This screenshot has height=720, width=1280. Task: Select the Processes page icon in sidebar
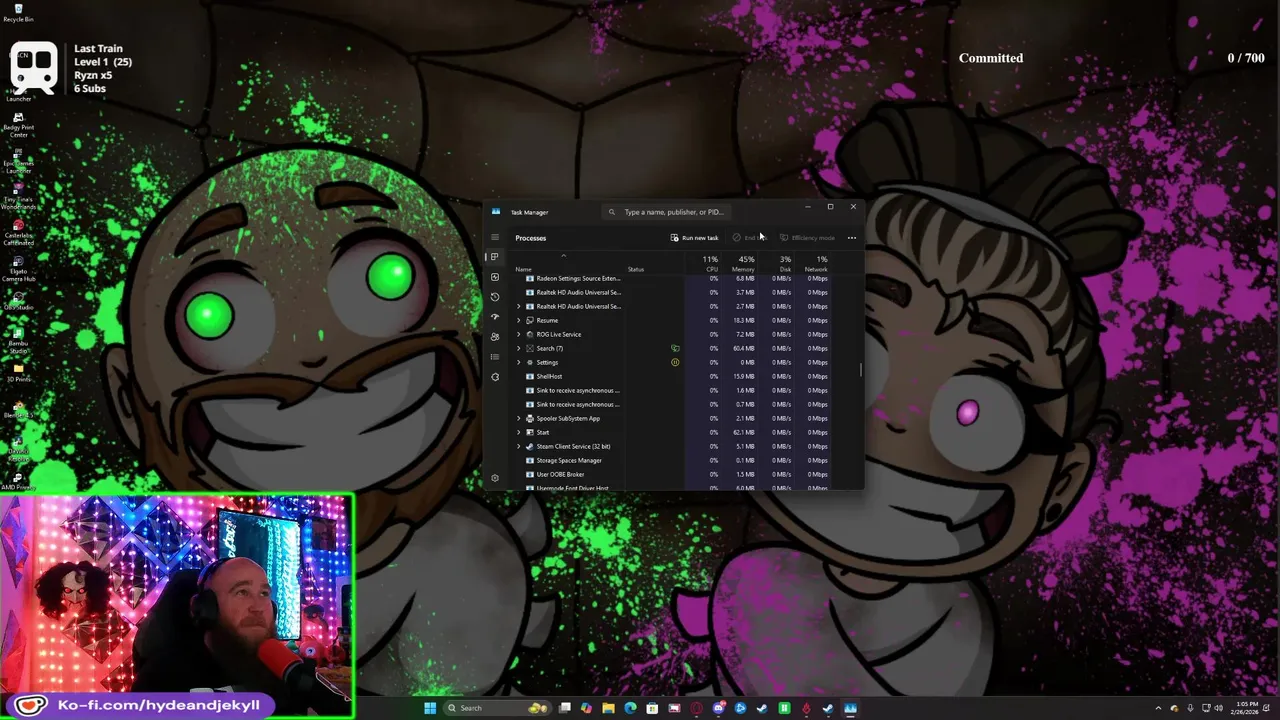(495, 257)
